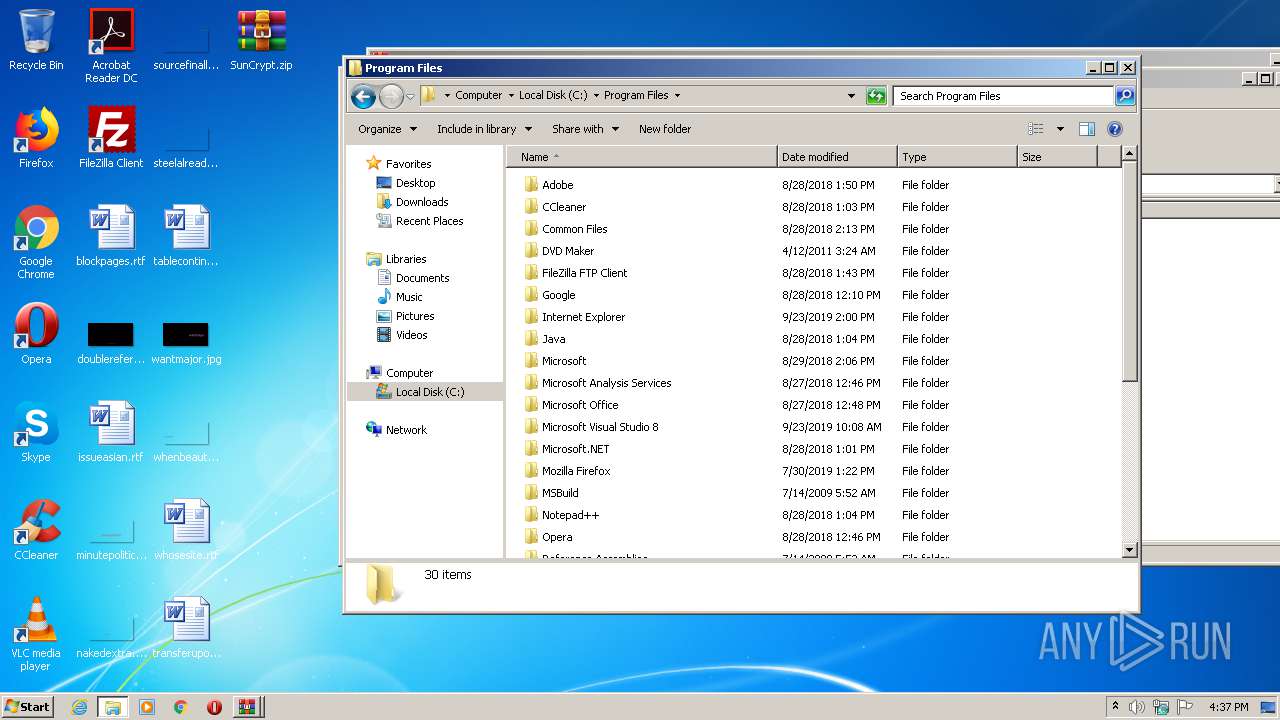Toggle the preview pane button
This screenshot has width=1280, height=720.
coord(1087,129)
